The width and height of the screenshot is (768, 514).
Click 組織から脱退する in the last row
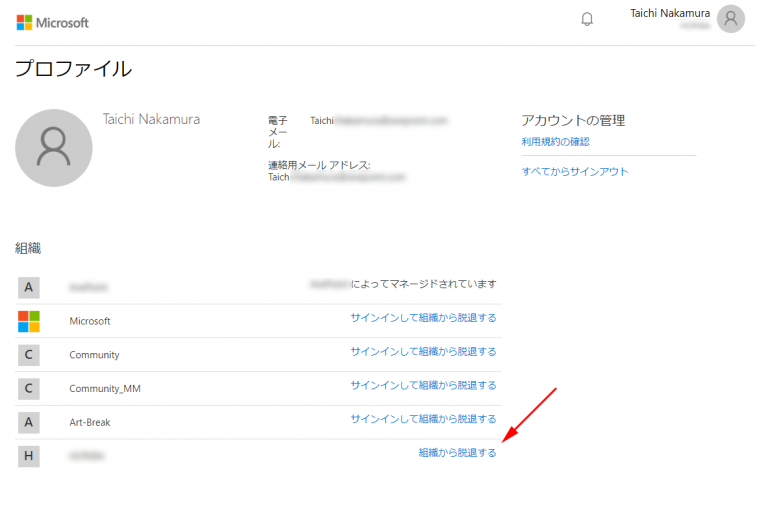pyautogui.click(x=457, y=453)
